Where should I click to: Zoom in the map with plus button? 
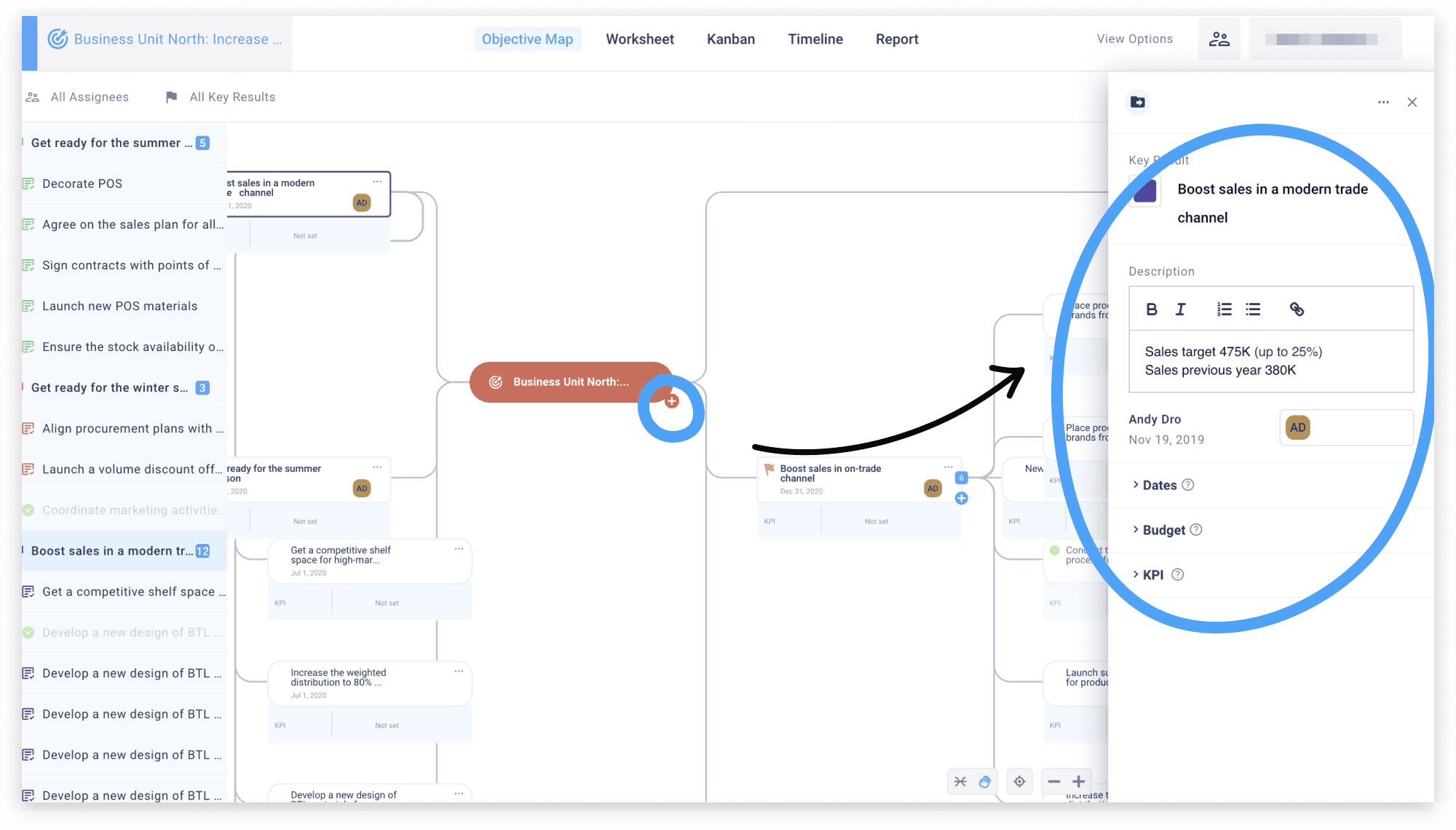(x=1079, y=782)
